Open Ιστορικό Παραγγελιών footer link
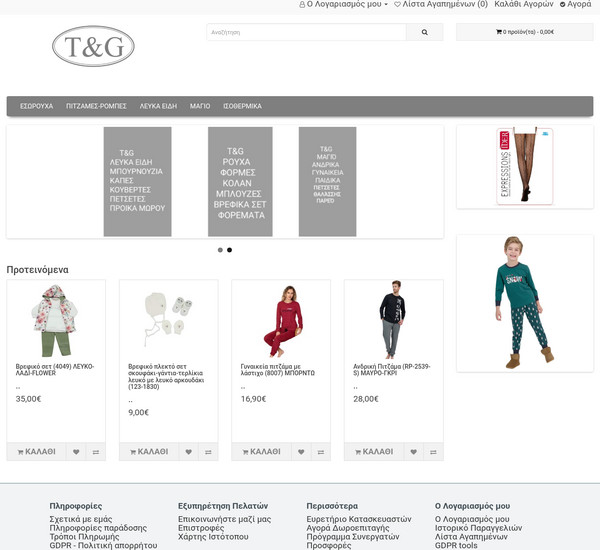600x550 pixels. click(x=478, y=528)
